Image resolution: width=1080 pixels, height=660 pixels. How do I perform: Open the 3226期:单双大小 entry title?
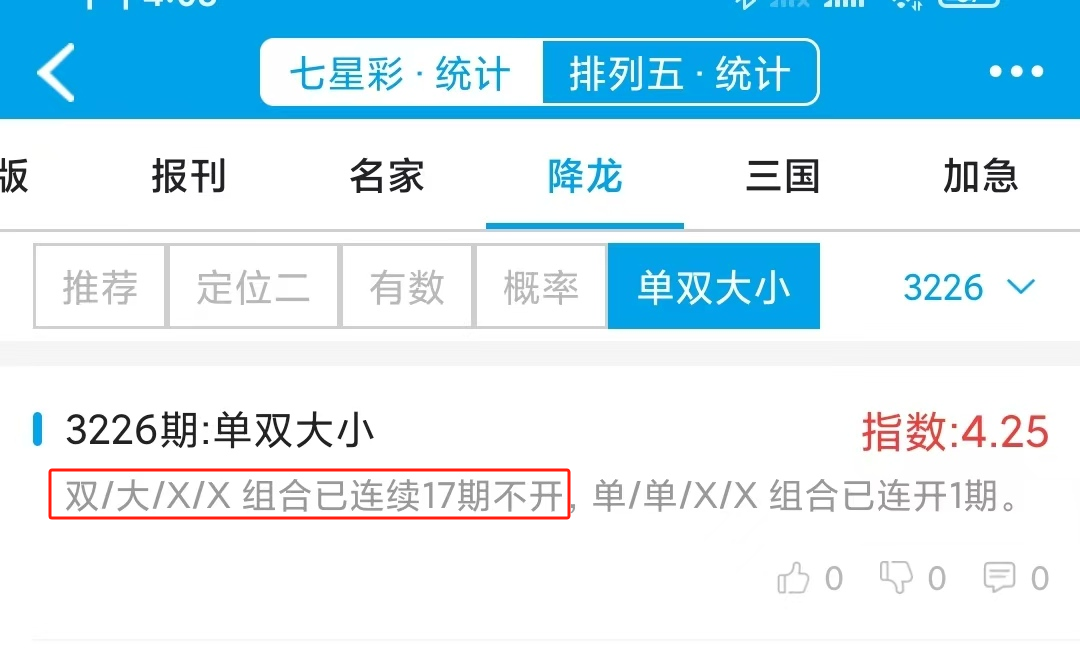click(x=220, y=431)
